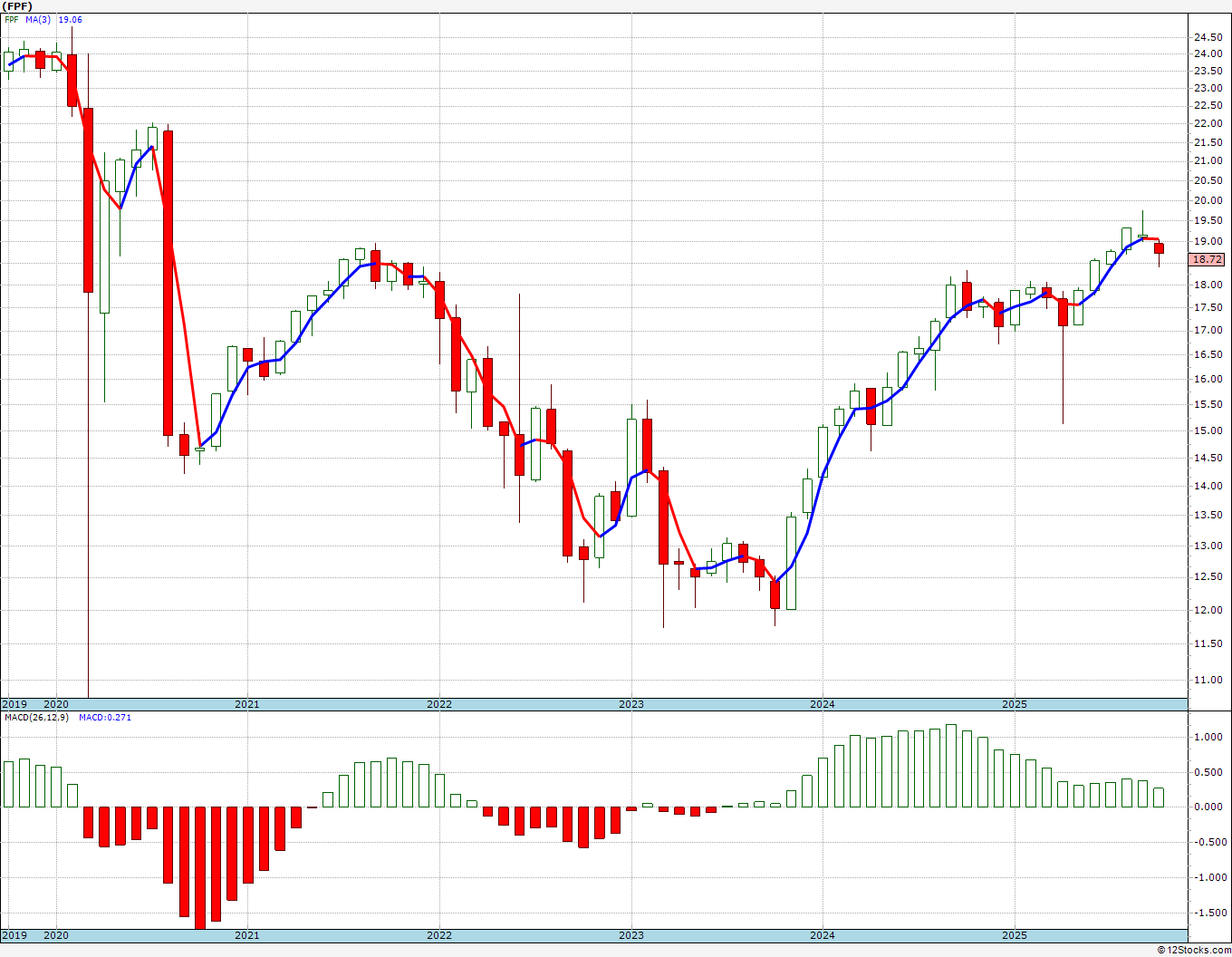Click the 22.00 price axis label
The width and height of the screenshot is (1232, 957).
click(x=1208, y=123)
